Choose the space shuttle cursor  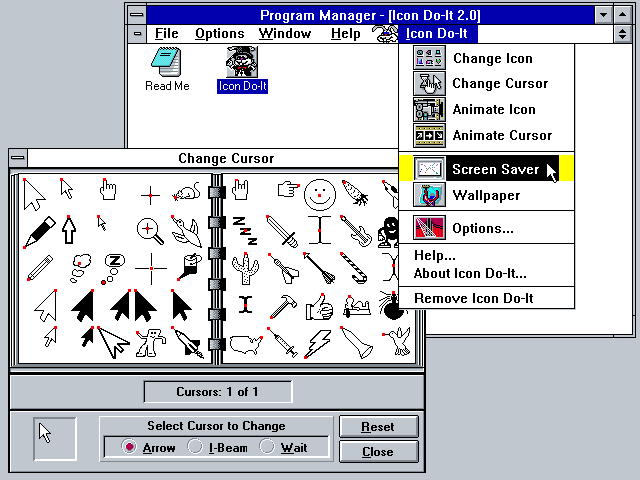click(188, 344)
